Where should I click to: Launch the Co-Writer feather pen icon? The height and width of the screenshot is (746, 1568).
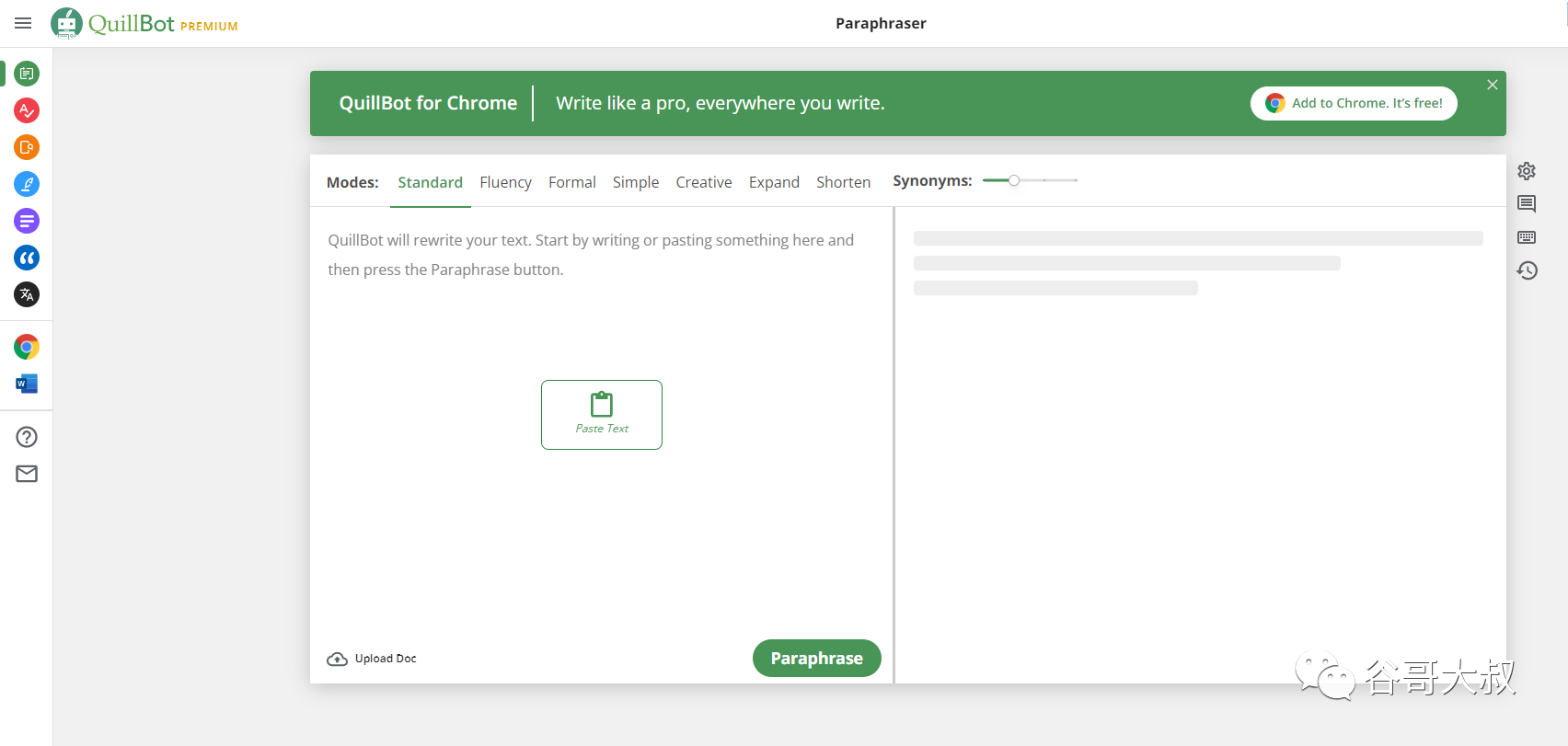(x=27, y=184)
